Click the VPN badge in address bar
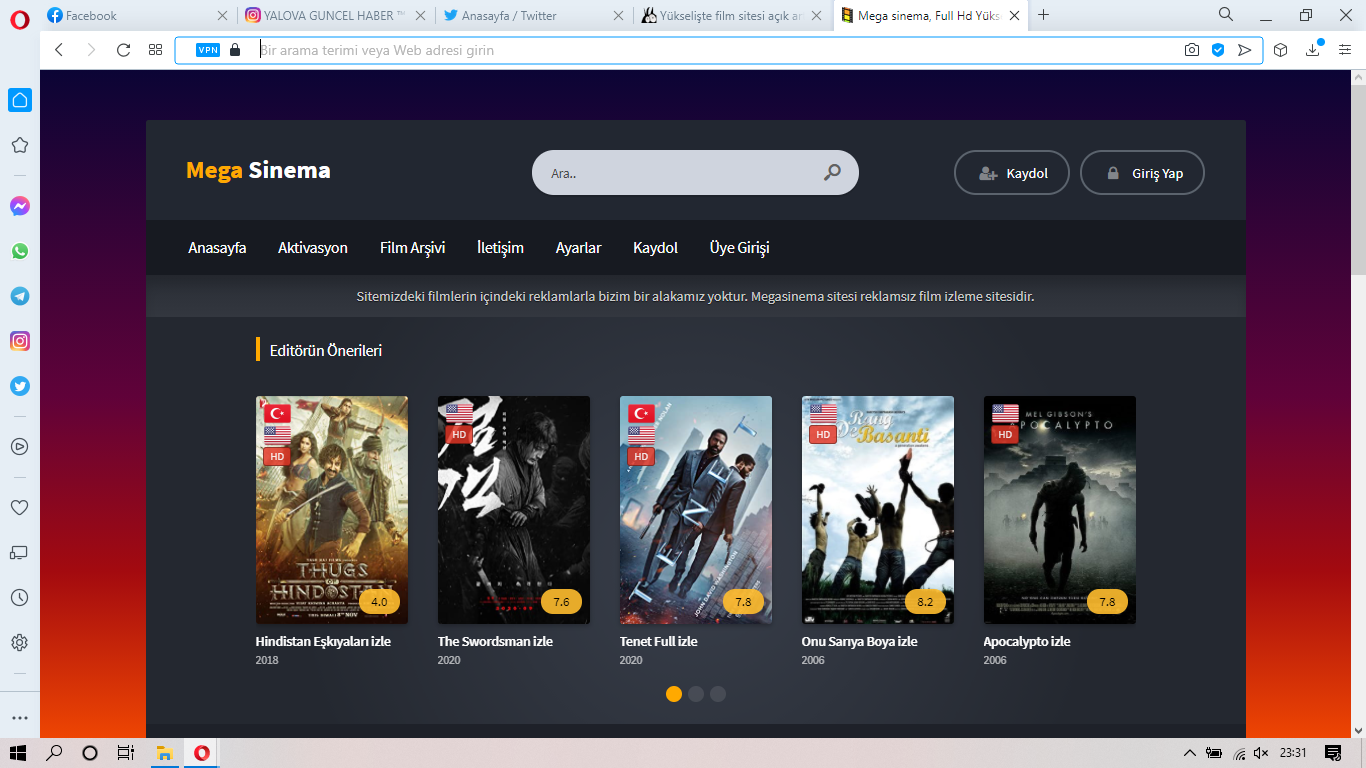Viewport: 1366px width, 768px height. (208, 50)
